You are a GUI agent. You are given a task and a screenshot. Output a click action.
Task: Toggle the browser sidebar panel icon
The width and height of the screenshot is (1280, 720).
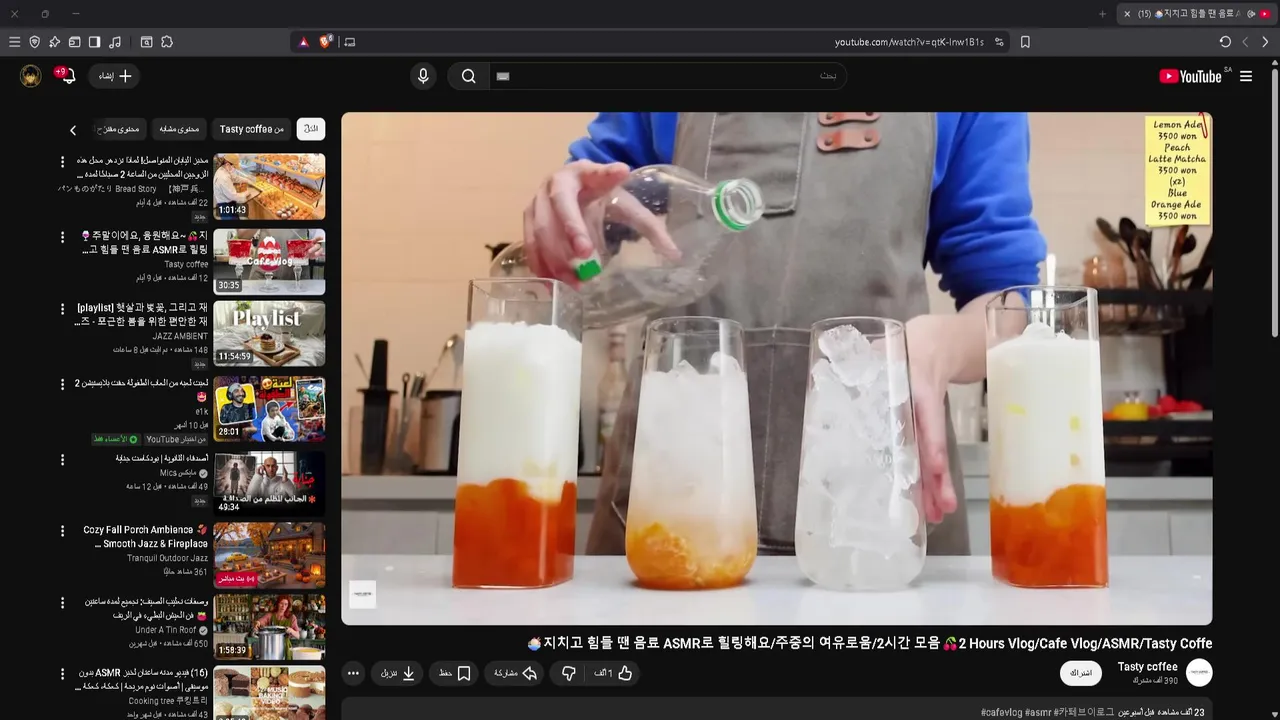pos(94,42)
